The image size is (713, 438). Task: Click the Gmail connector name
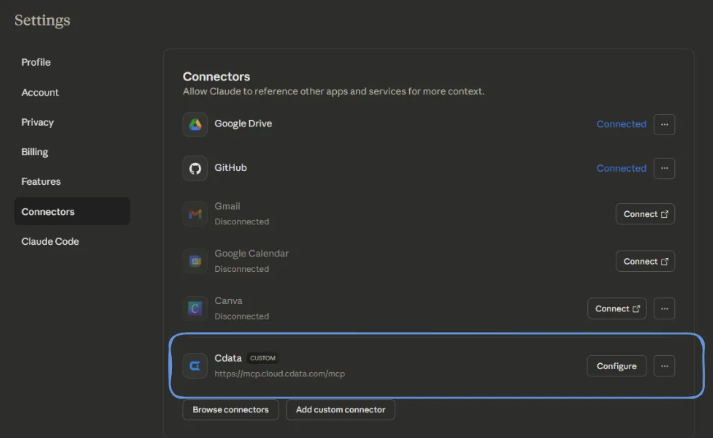pyautogui.click(x=227, y=206)
